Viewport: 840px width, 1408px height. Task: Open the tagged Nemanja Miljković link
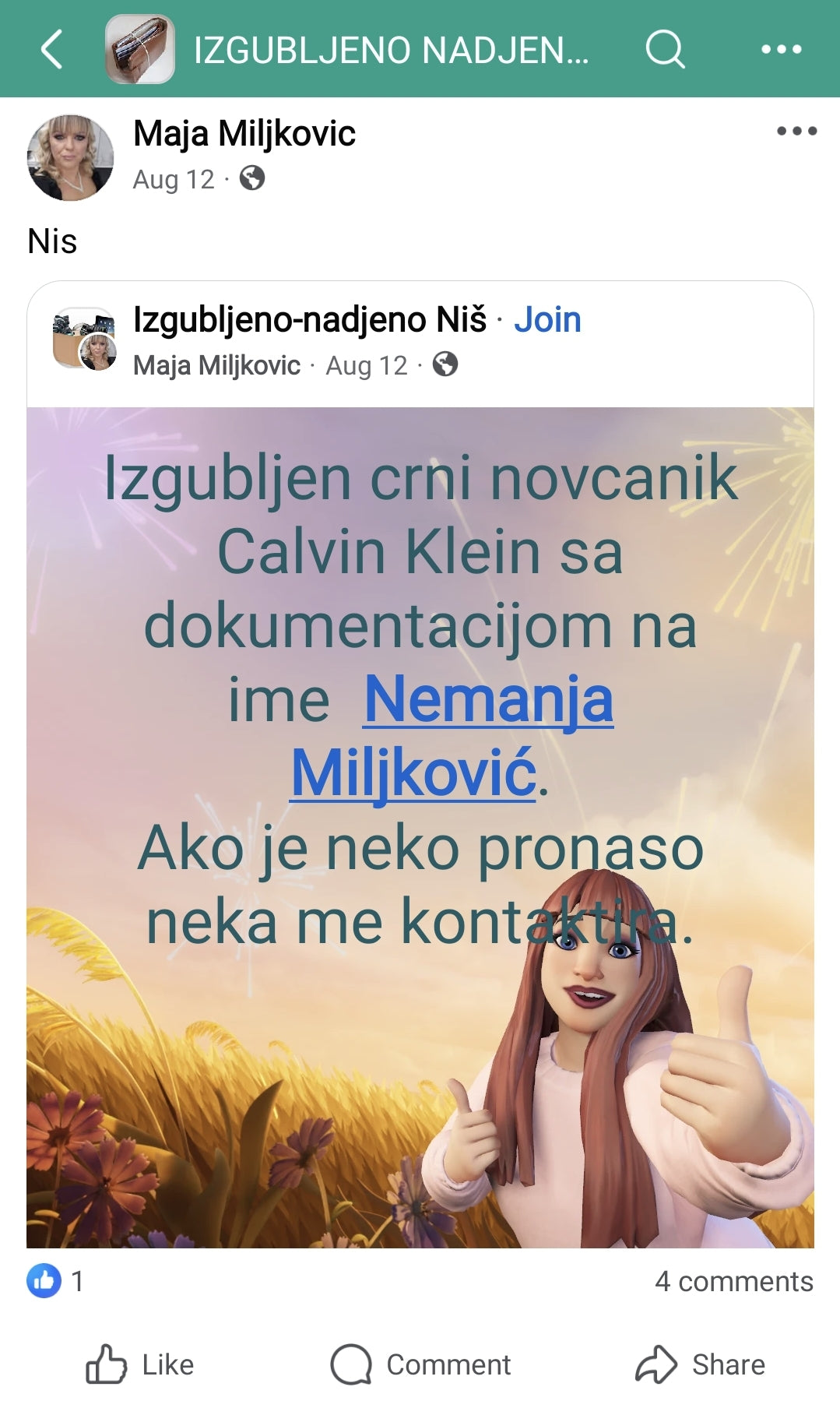coord(452,736)
